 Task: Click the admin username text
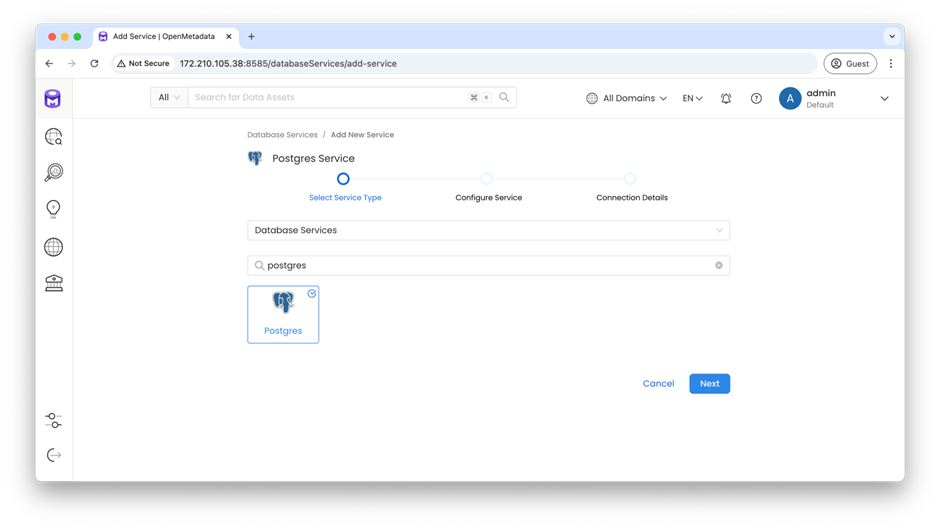pyautogui.click(x=821, y=93)
